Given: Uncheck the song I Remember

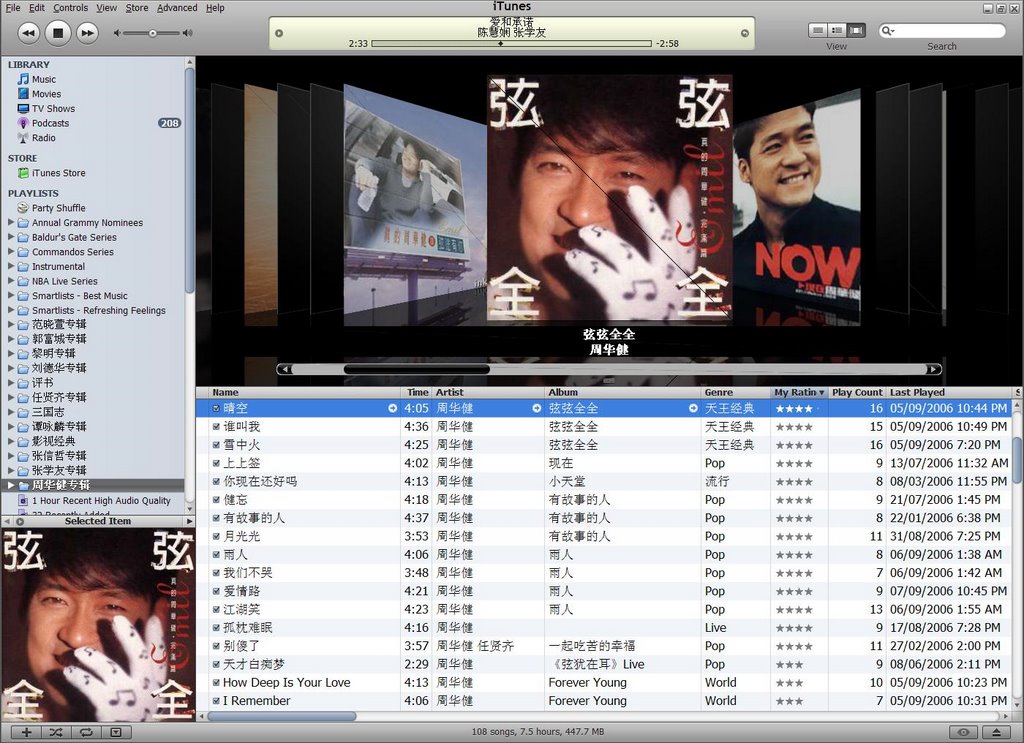Looking at the screenshot, I should point(216,701).
